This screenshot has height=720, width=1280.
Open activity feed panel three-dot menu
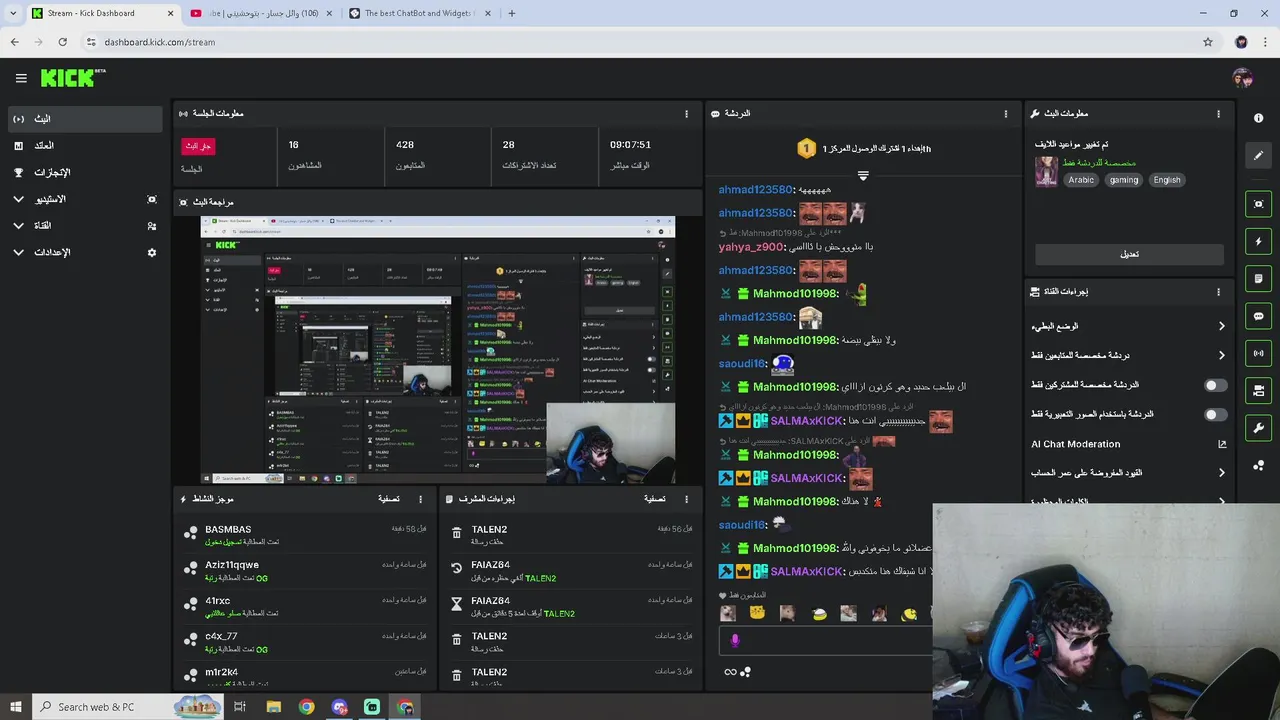pyautogui.click(x=420, y=499)
